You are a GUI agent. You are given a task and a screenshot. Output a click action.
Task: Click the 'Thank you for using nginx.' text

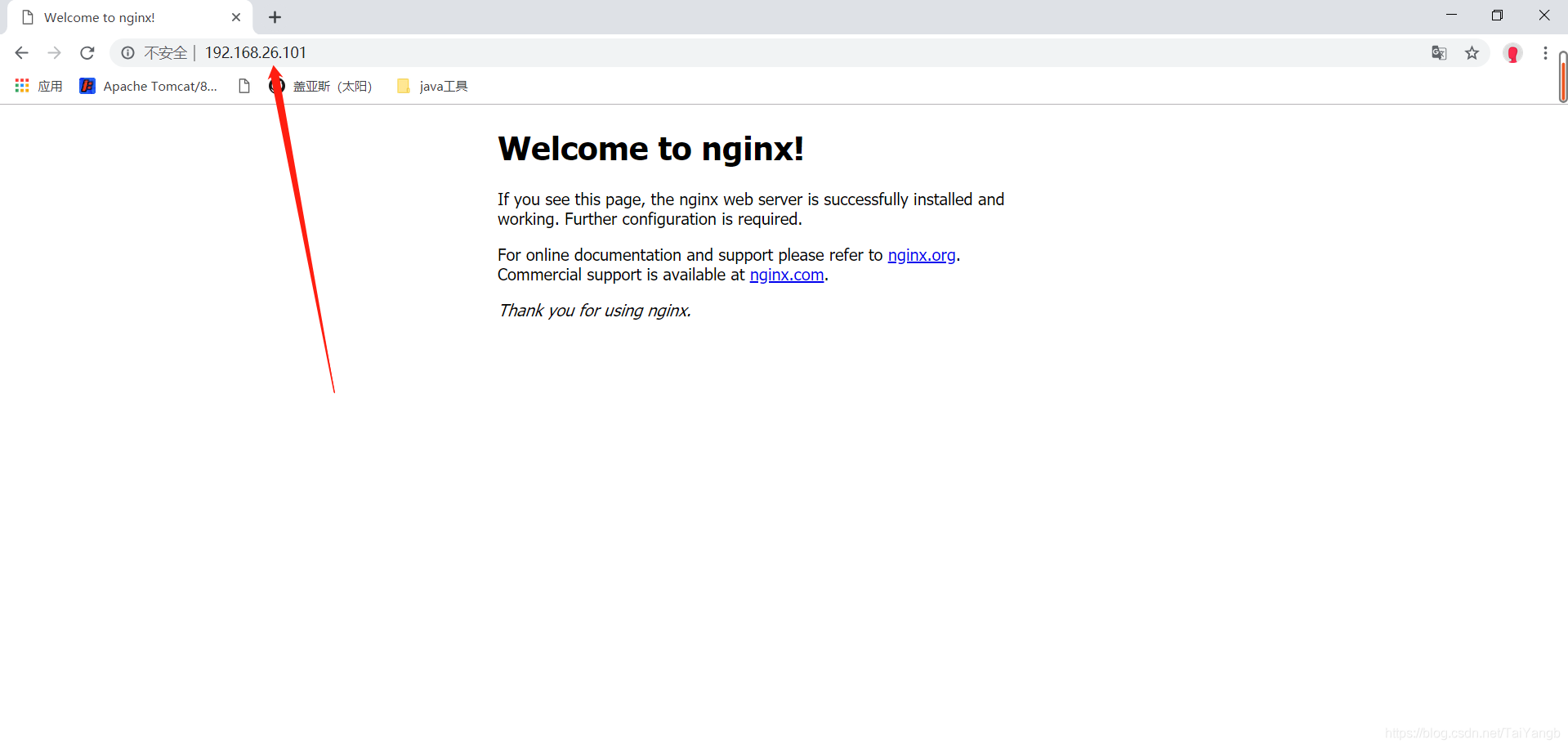(x=595, y=311)
